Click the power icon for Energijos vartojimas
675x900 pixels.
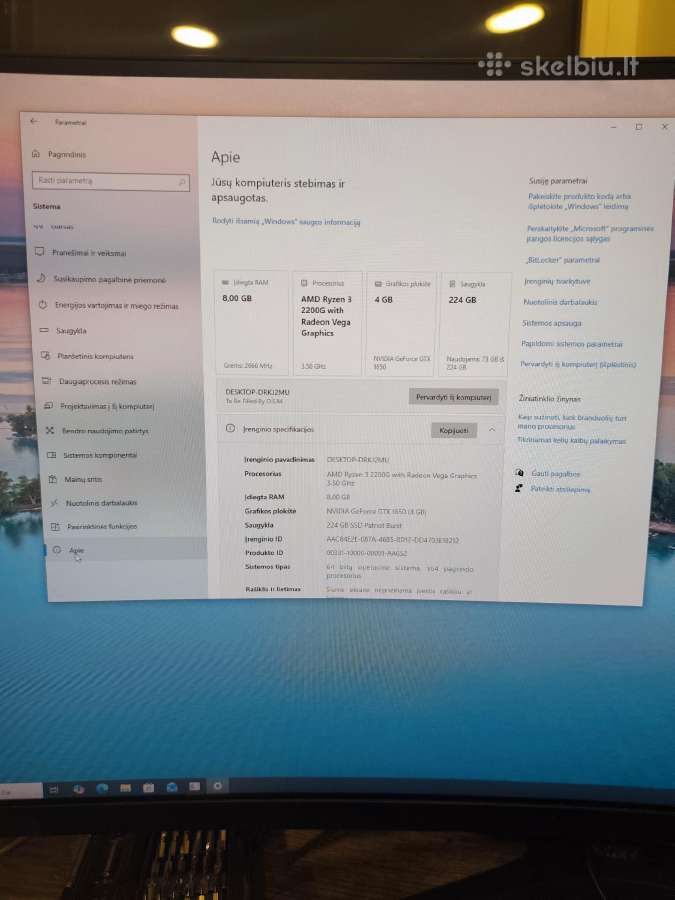pyautogui.click(x=42, y=305)
